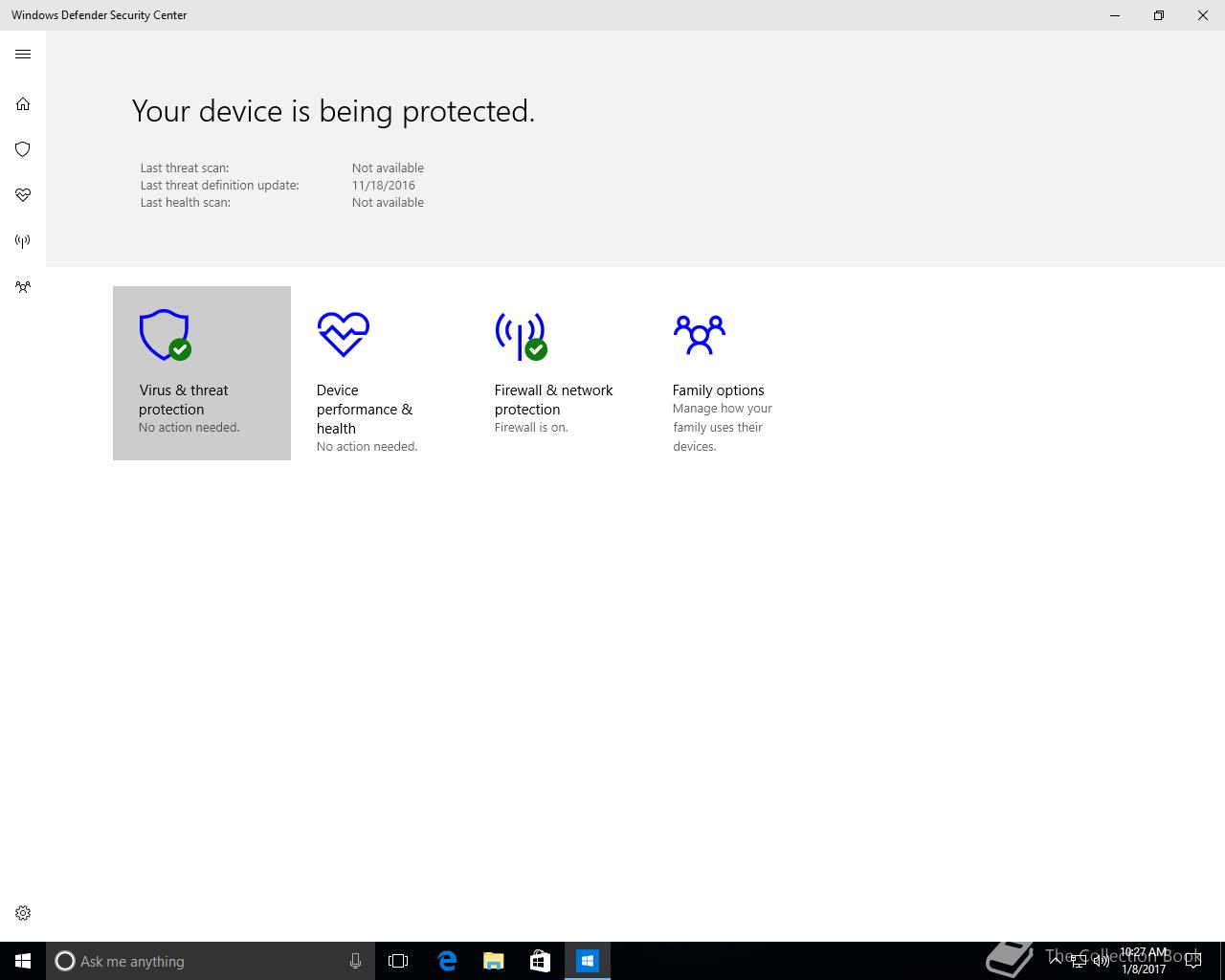
Task: Open the hamburger navigation menu
Action: (x=23, y=55)
